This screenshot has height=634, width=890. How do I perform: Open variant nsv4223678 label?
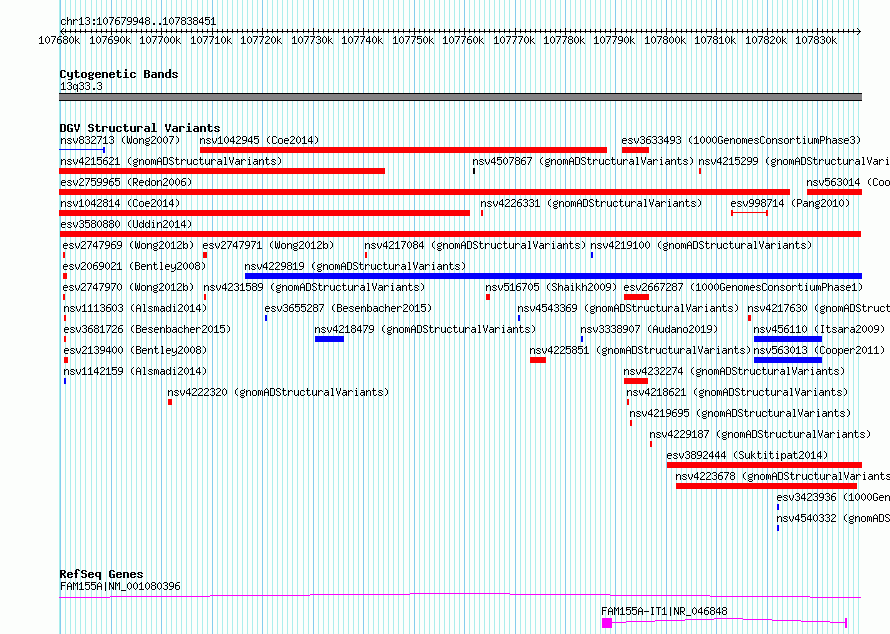pyautogui.click(x=783, y=476)
